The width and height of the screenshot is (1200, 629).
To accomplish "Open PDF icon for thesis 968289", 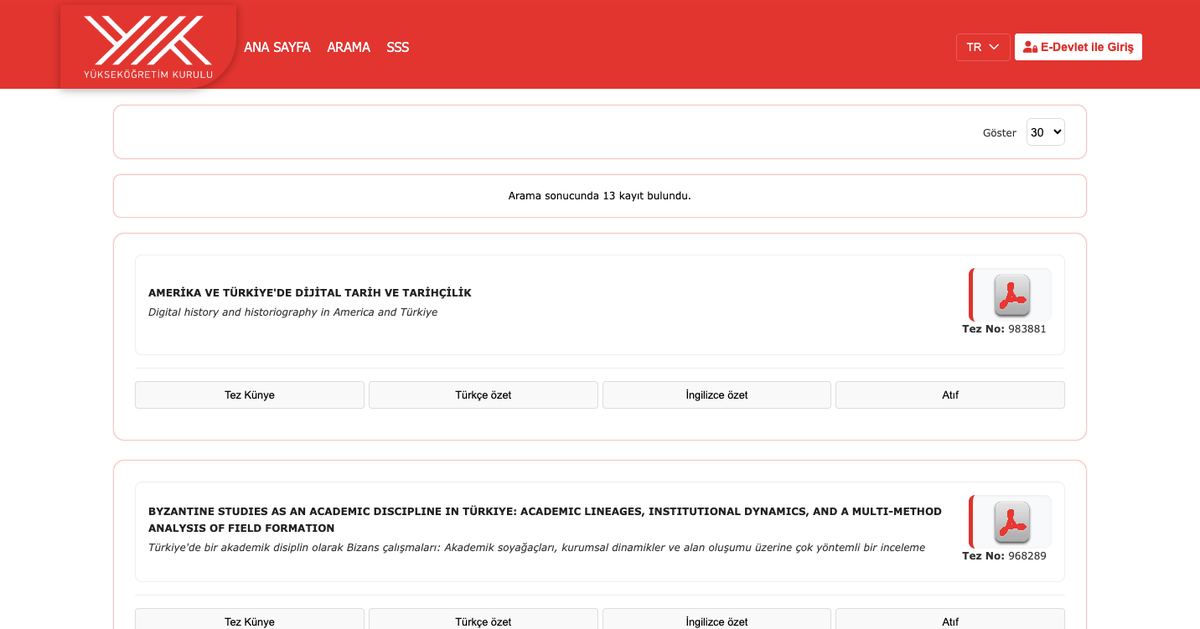I will point(1012,522).
